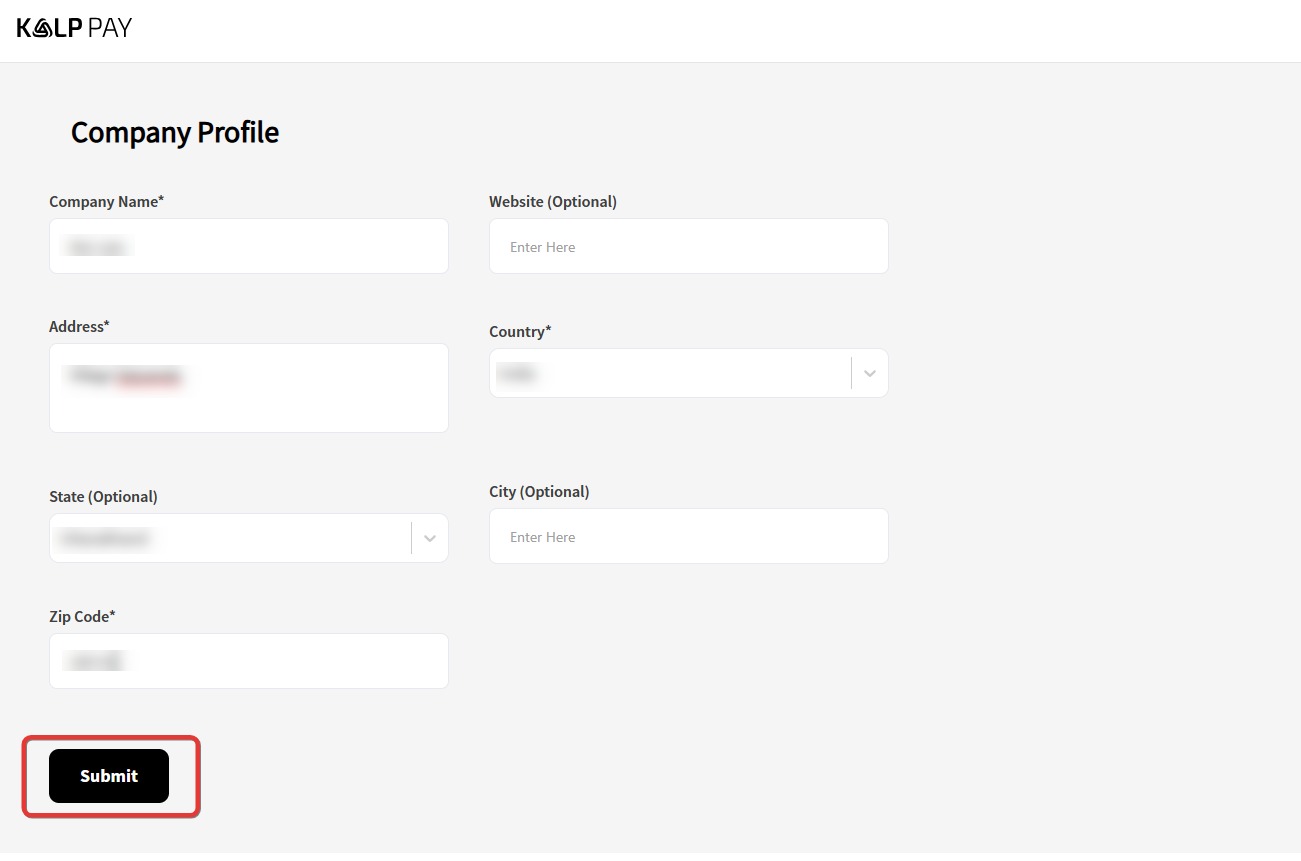This screenshot has width=1301, height=861.
Task: Click the Address label text
Action: coord(79,326)
